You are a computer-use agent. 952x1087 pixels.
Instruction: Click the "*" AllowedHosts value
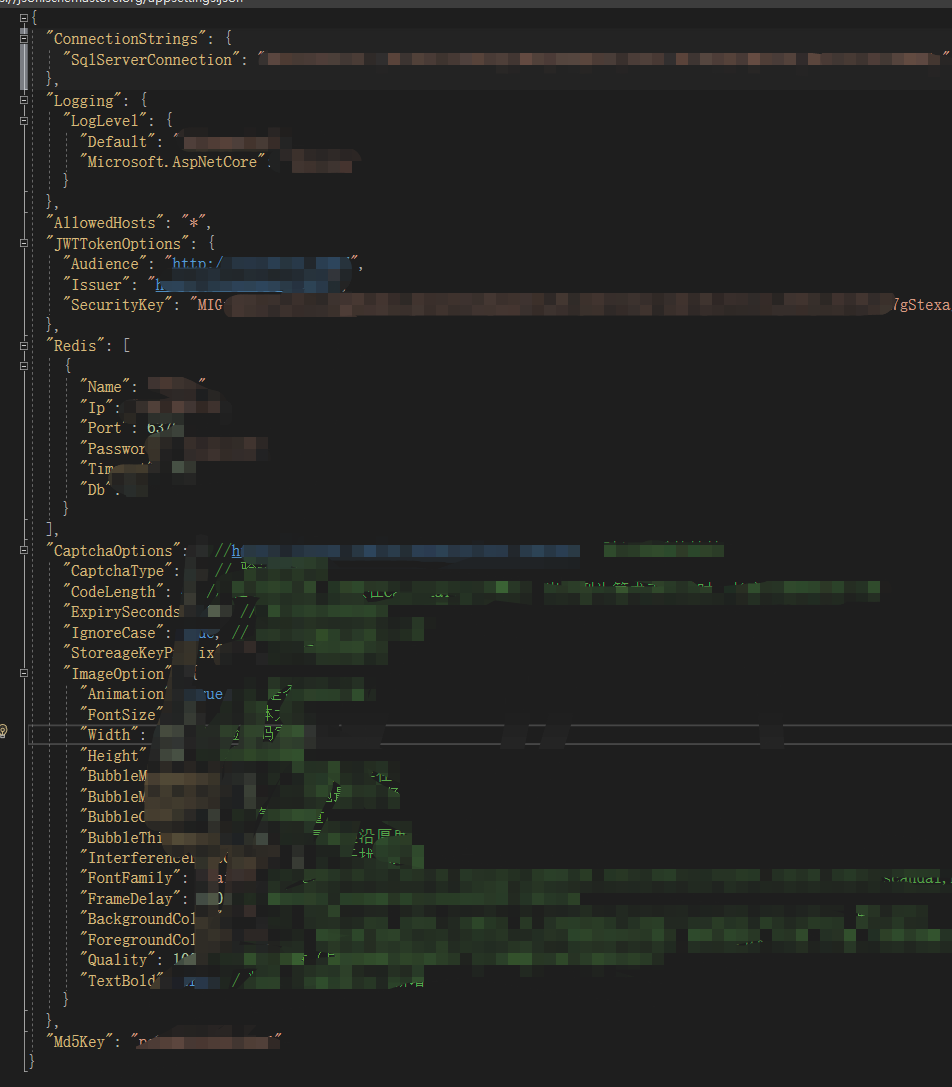pyautogui.click(x=193, y=223)
